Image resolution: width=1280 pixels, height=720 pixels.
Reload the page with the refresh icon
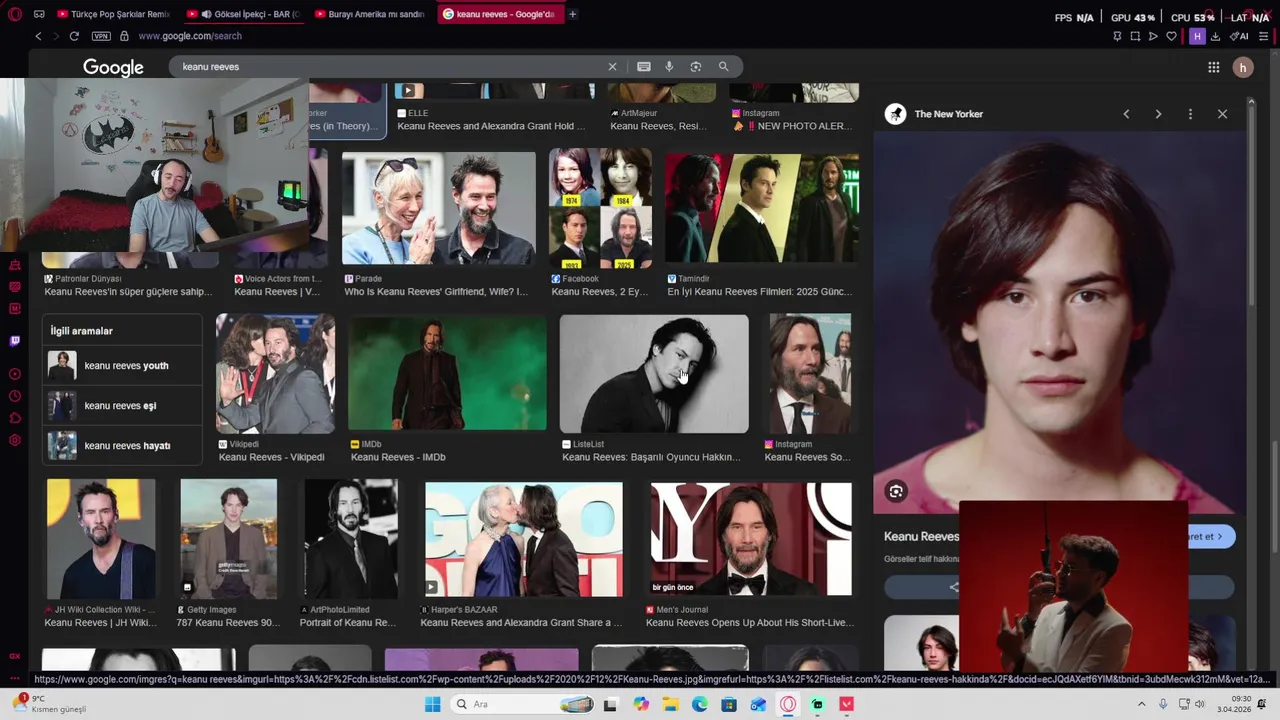[74, 36]
